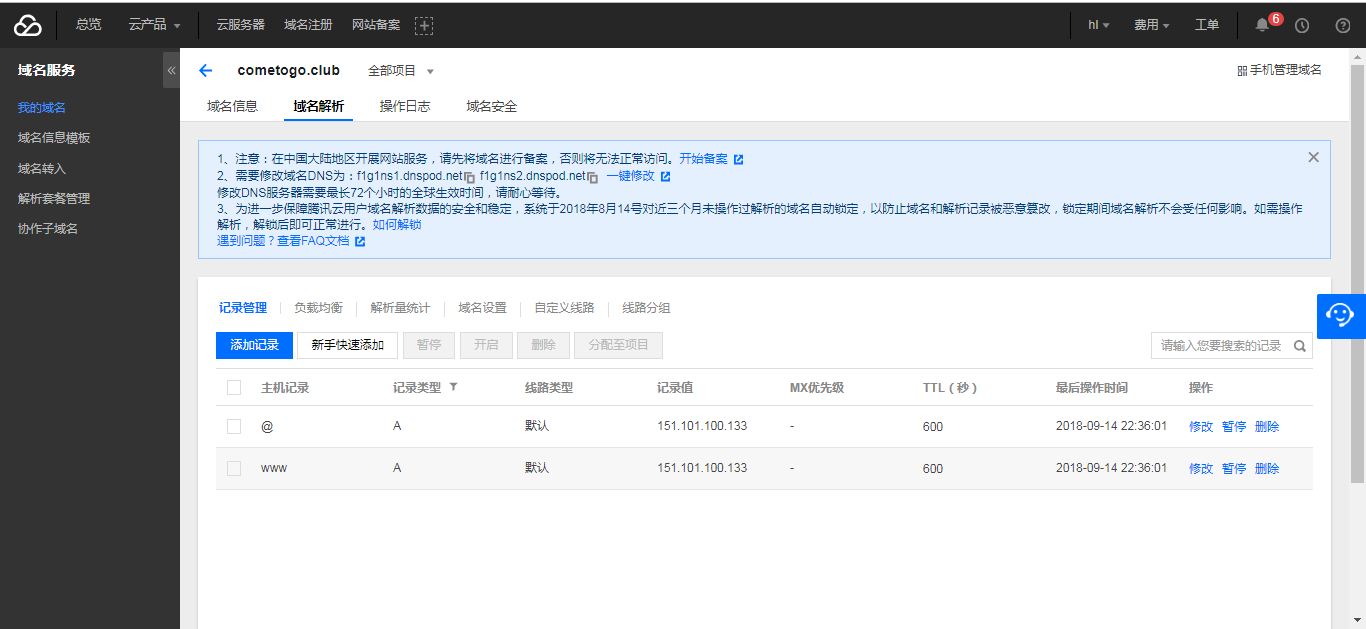Click external link icon after 查看FAQ文档
This screenshot has height=629, width=1366.
(x=360, y=241)
